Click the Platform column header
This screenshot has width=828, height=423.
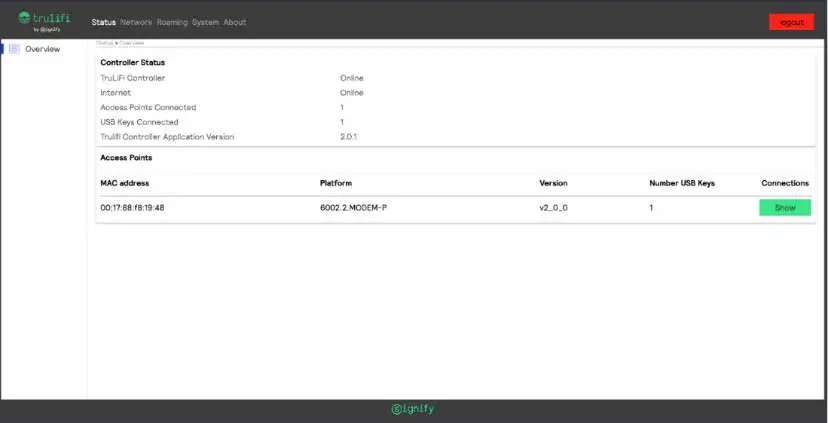(x=336, y=183)
